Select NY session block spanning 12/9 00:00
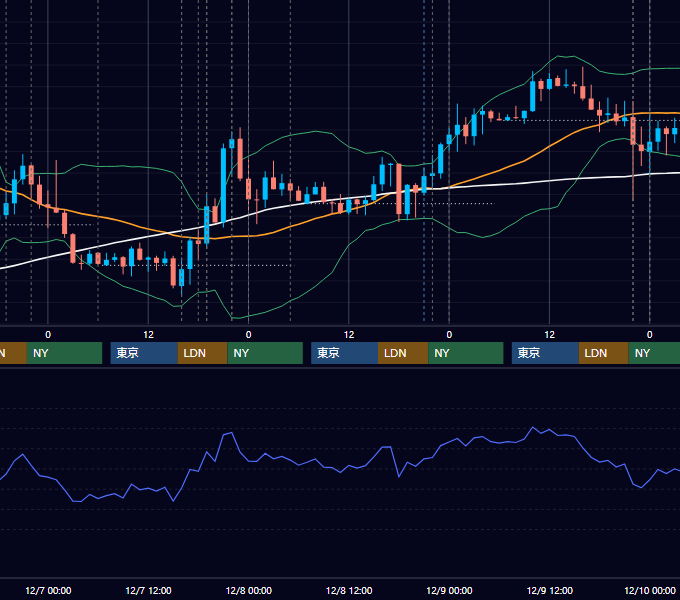 (x=466, y=353)
